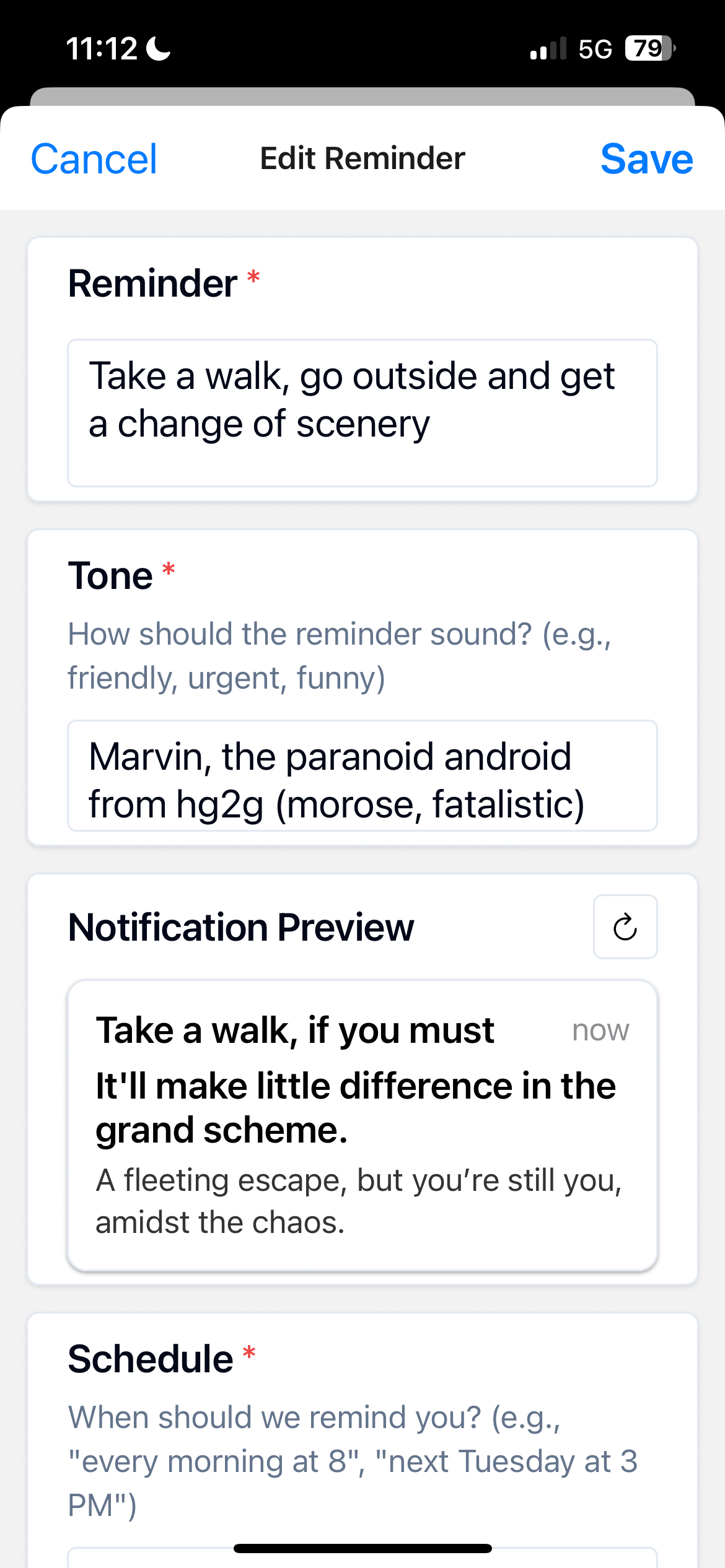Tap the home indicator bar
Viewport: 725px width, 1568px height.
click(x=362, y=1548)
